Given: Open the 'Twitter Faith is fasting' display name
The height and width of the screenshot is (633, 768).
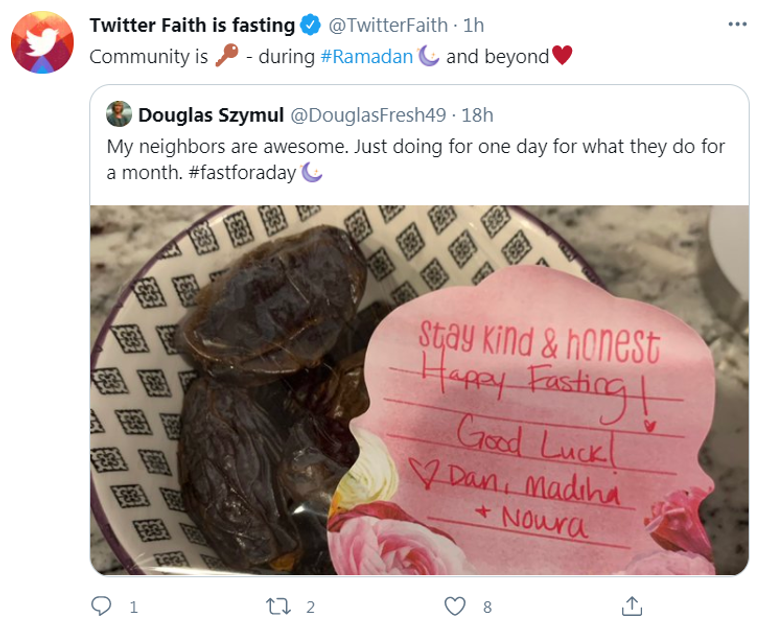Looking at the screenshot, I should pyautogui.click(x=192, y=25).
